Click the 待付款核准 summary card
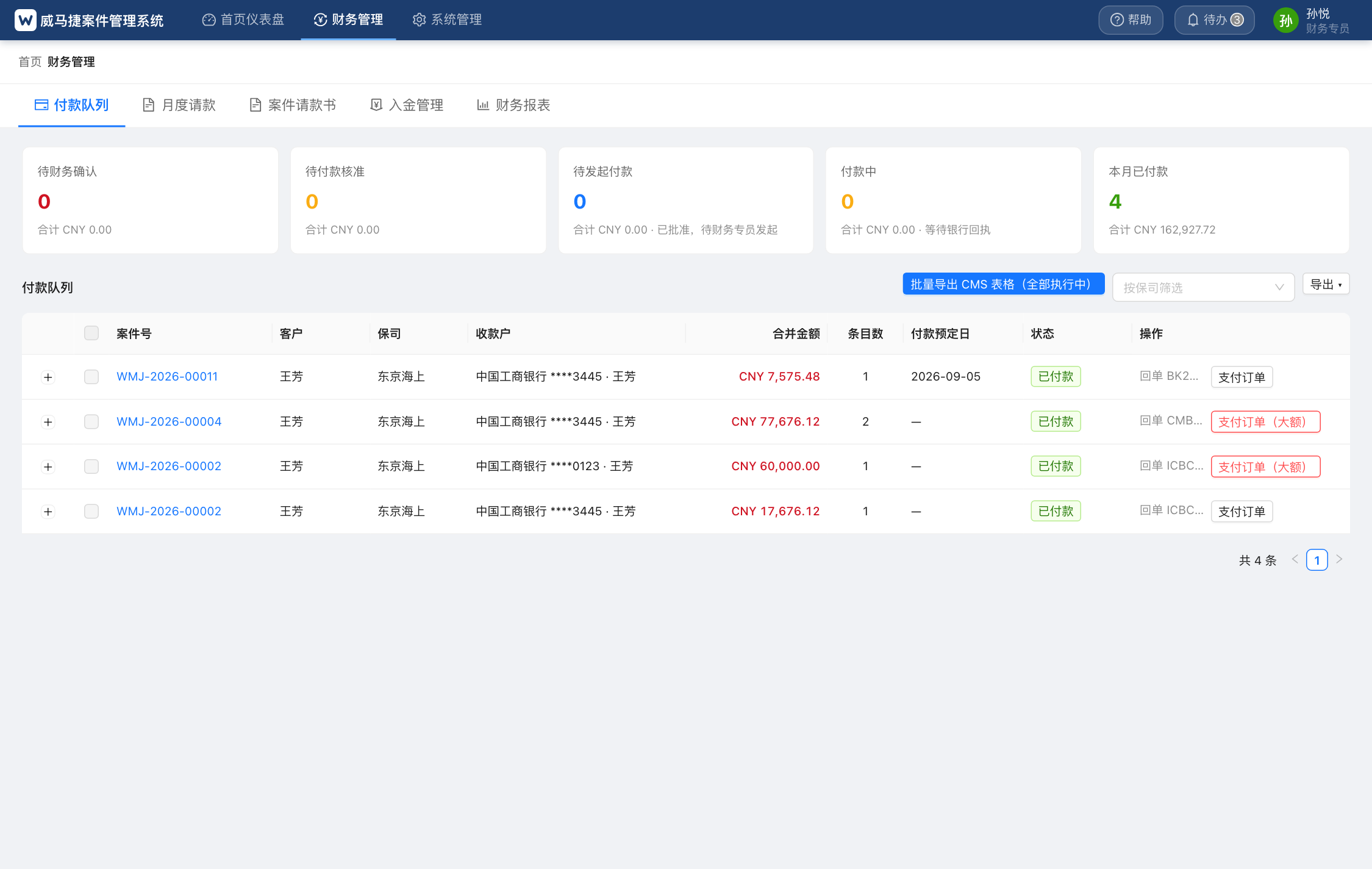The image size is (1372, 869). point(418,200)
